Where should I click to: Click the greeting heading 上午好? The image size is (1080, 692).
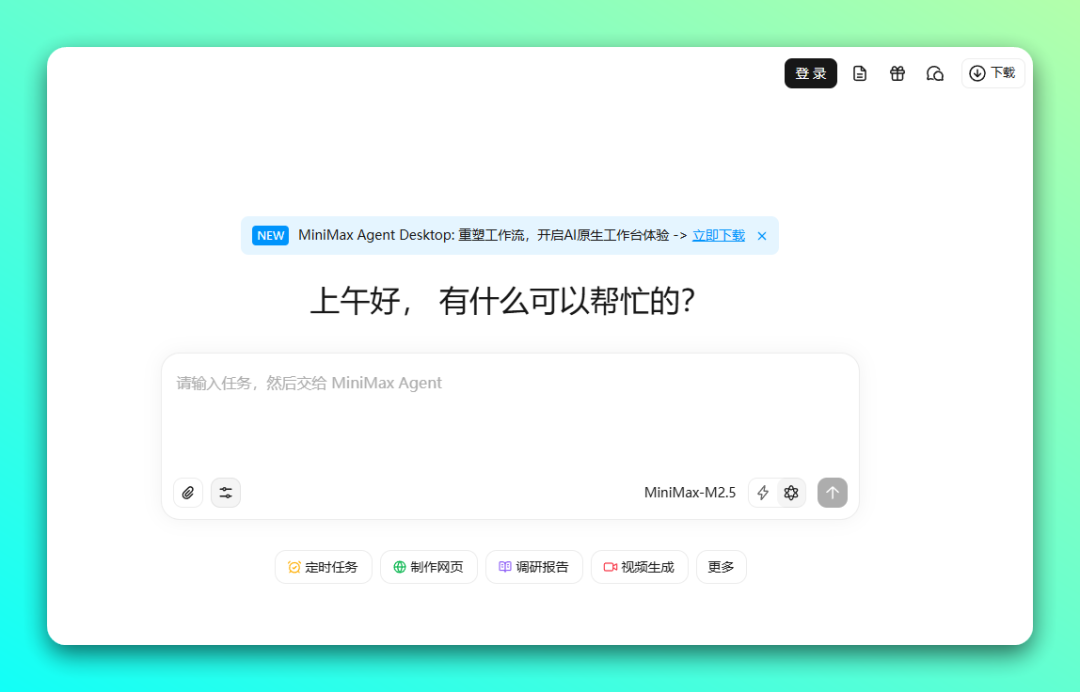click(503, 302)
